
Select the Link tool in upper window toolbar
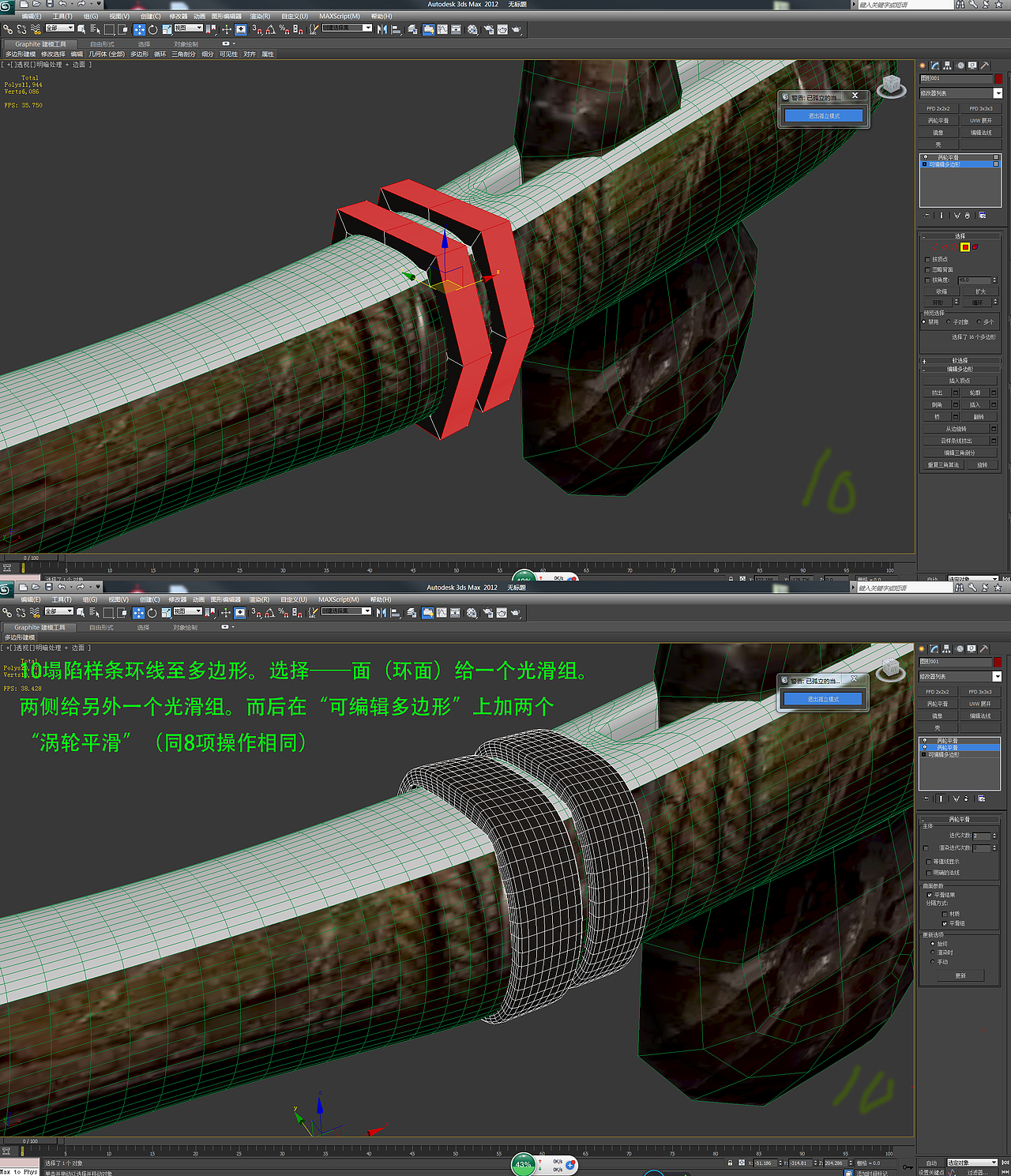8,29
